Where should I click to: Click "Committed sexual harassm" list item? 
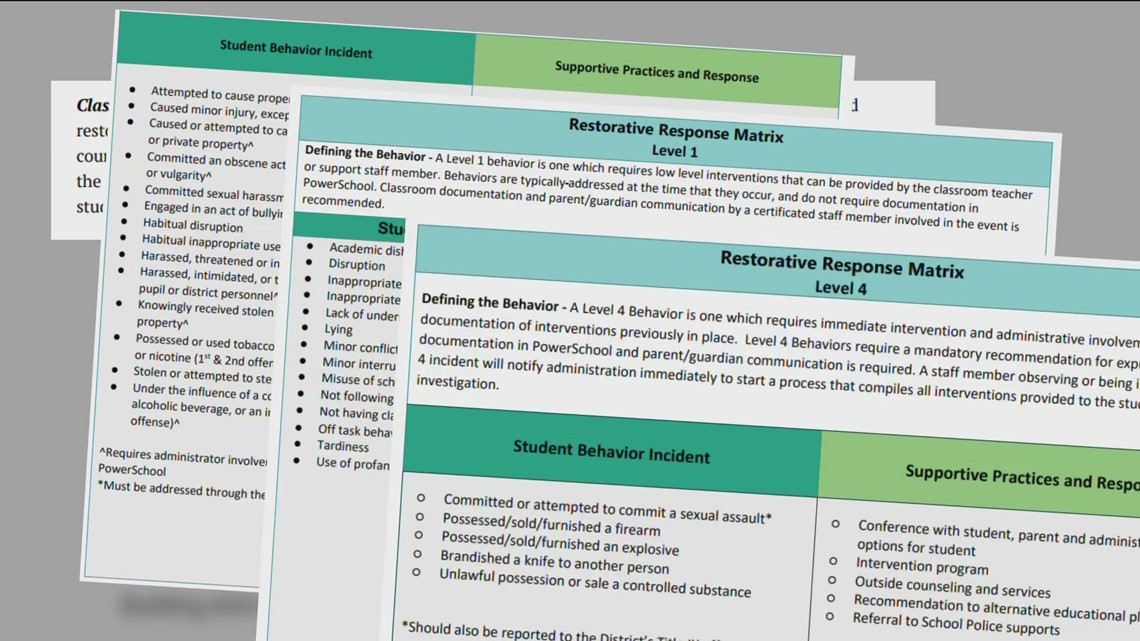[214, 193]
